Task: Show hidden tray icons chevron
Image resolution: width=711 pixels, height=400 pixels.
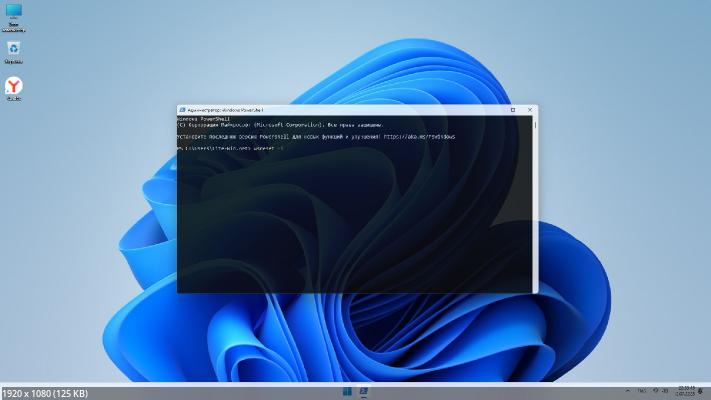Action: (x=628, y=390)
